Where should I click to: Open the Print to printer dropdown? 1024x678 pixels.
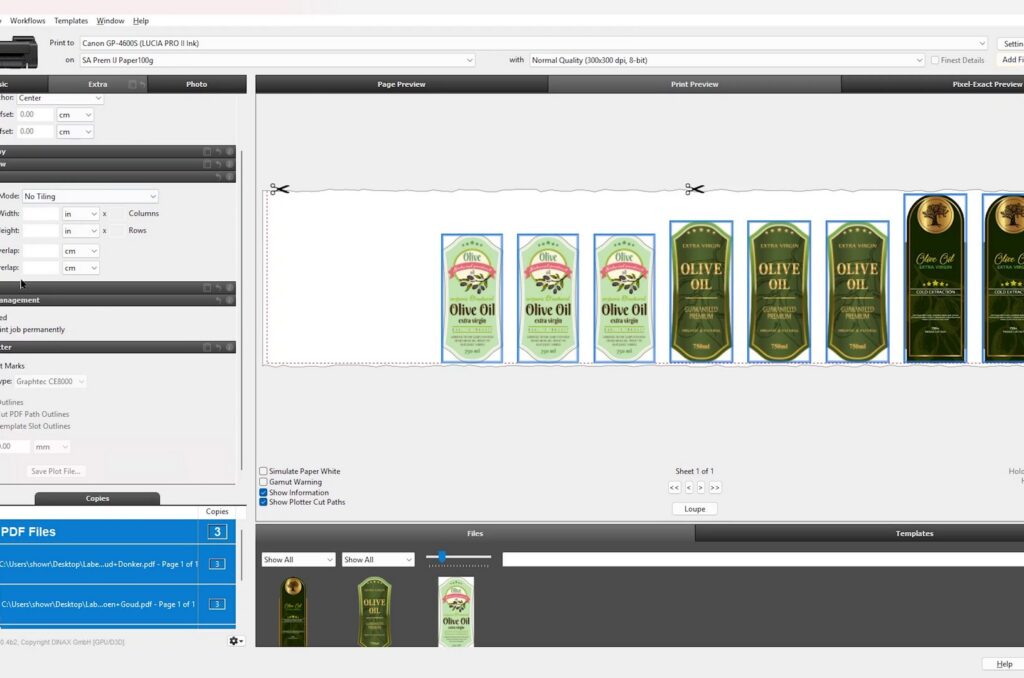pyautogui.click(x=534, y=43)
